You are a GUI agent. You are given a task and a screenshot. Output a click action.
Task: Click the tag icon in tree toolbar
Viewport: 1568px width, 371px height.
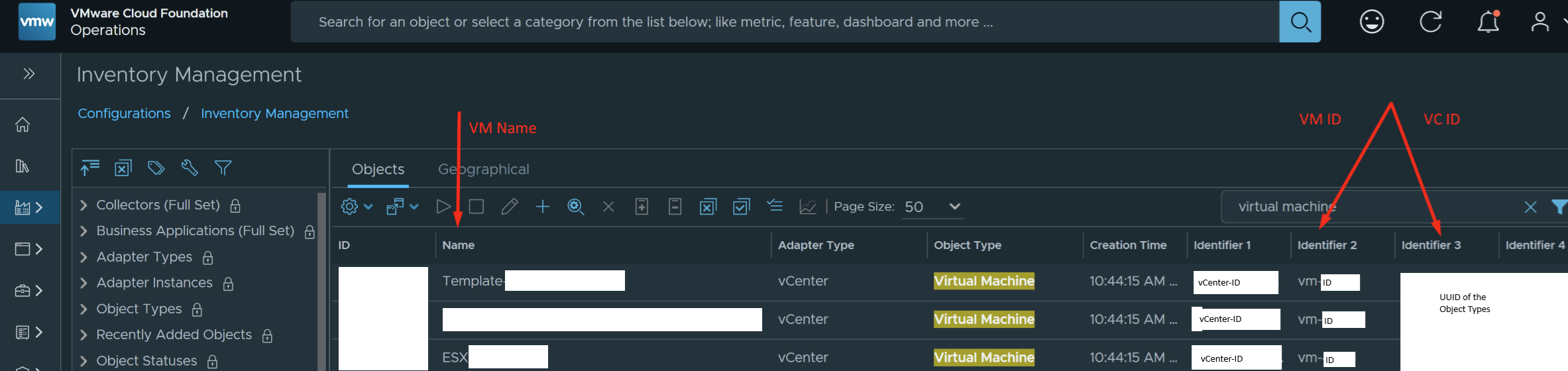click(x=156, y=168)
